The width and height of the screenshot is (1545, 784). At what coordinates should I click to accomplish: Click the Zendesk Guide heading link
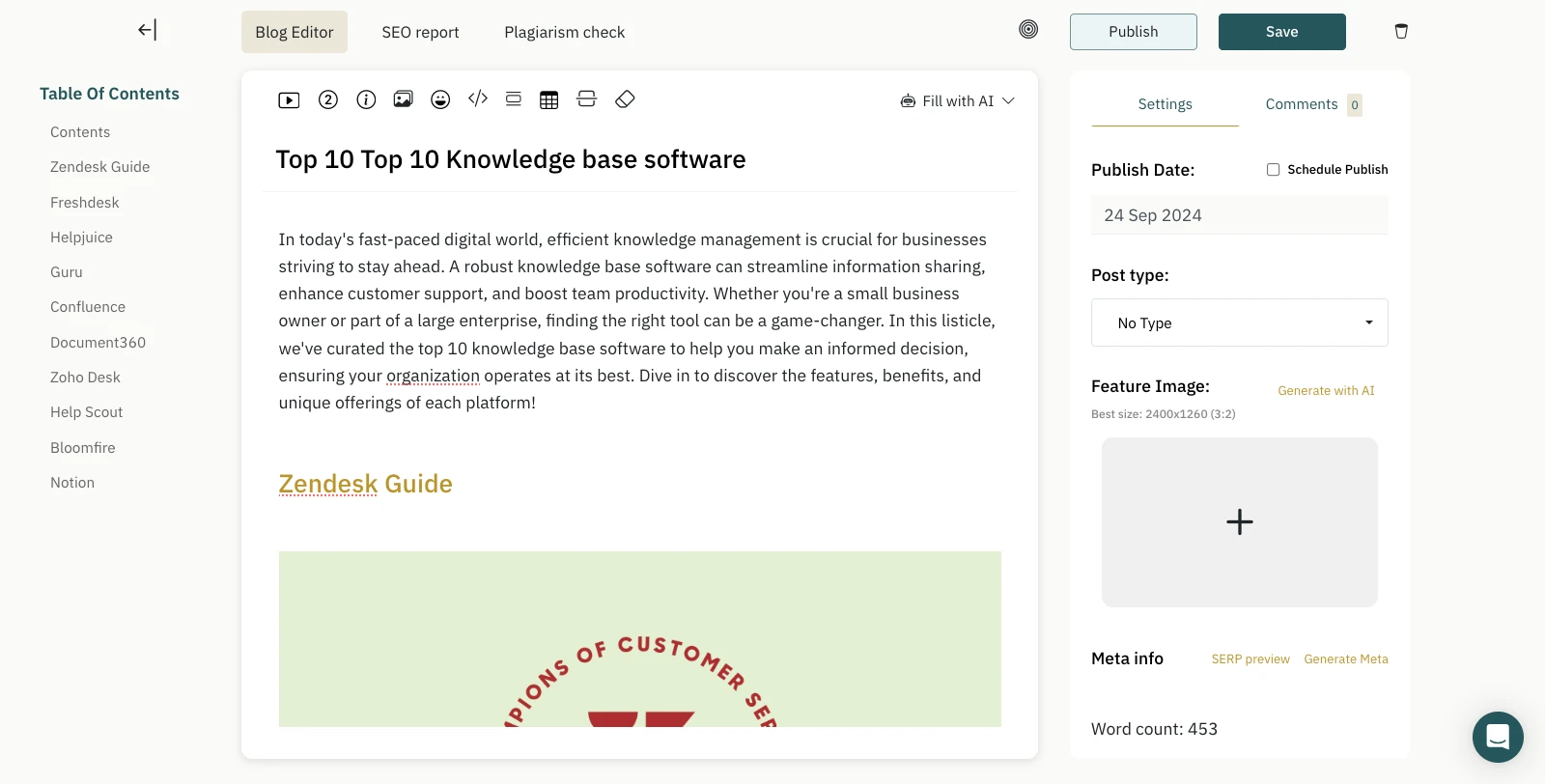click(x=366, y=484)
